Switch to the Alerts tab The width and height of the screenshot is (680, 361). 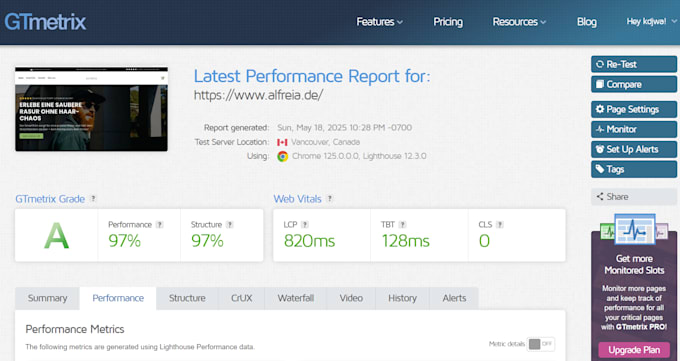pyautogui.click(x=454, y=298)
